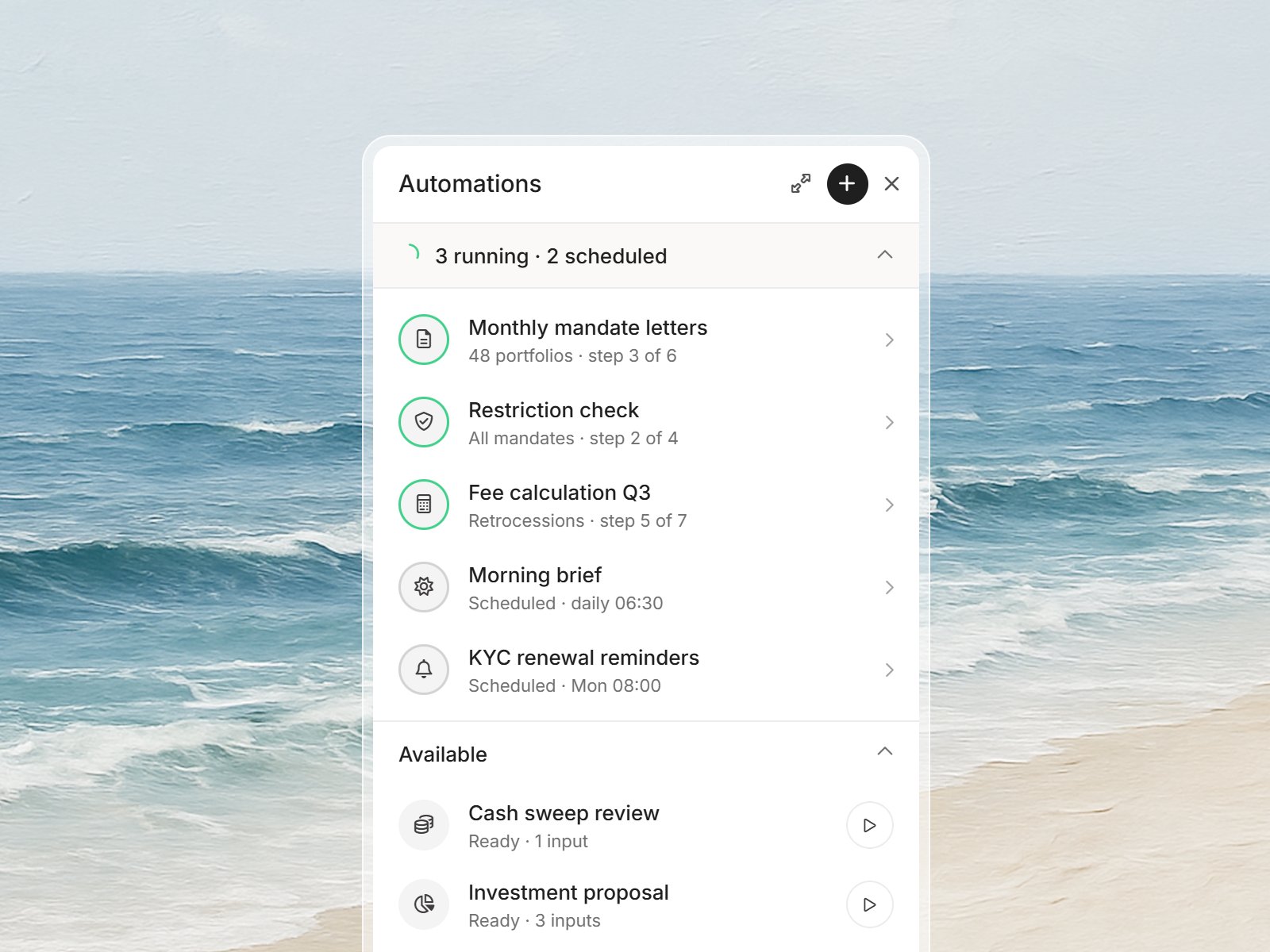Select the Fee calculation Q3 title
This screenshot has width=1270, height=952.
pos(560,493)
